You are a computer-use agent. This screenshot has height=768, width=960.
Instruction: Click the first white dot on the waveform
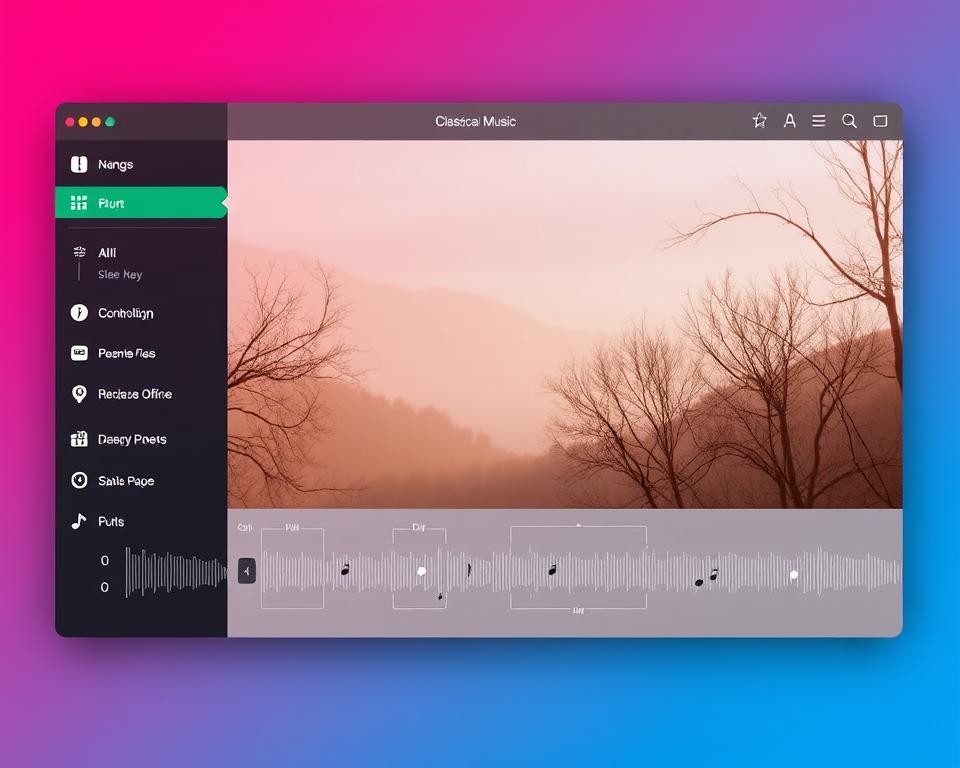pyautogui.click(x=421, y=571)
